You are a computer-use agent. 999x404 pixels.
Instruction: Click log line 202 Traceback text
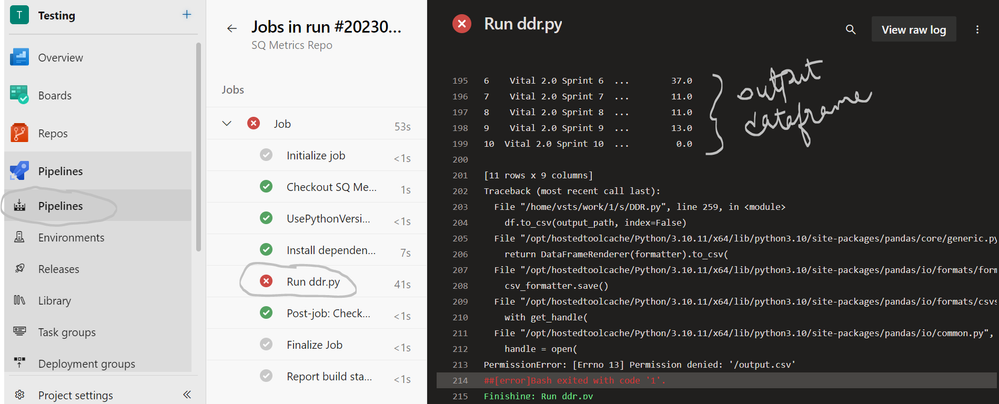coord(573,191)
